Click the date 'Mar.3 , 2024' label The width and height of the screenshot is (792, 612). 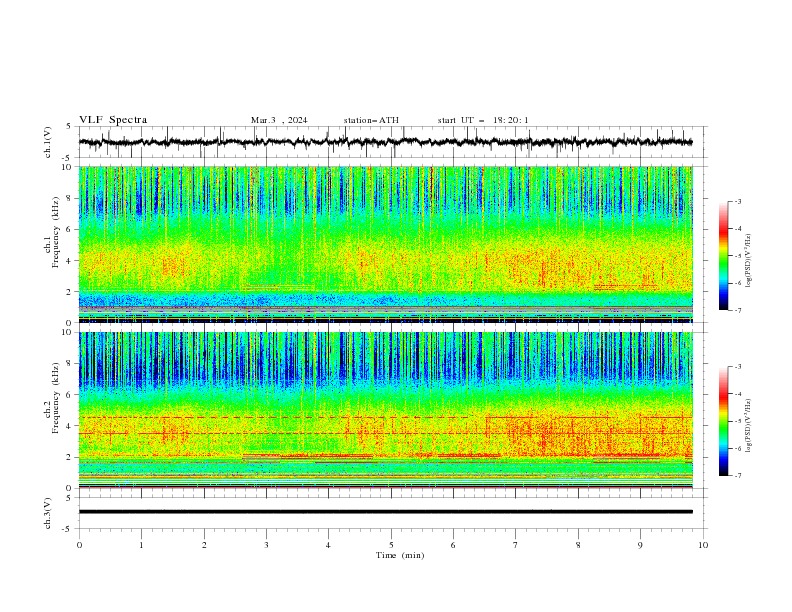[279, 120]
